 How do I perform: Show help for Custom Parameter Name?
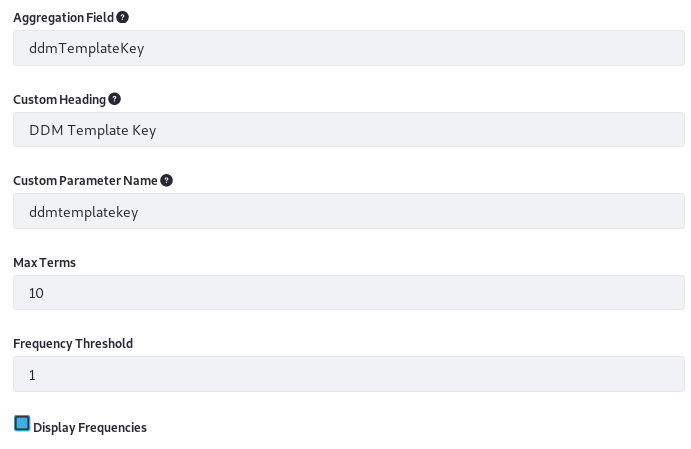(166, 180)
